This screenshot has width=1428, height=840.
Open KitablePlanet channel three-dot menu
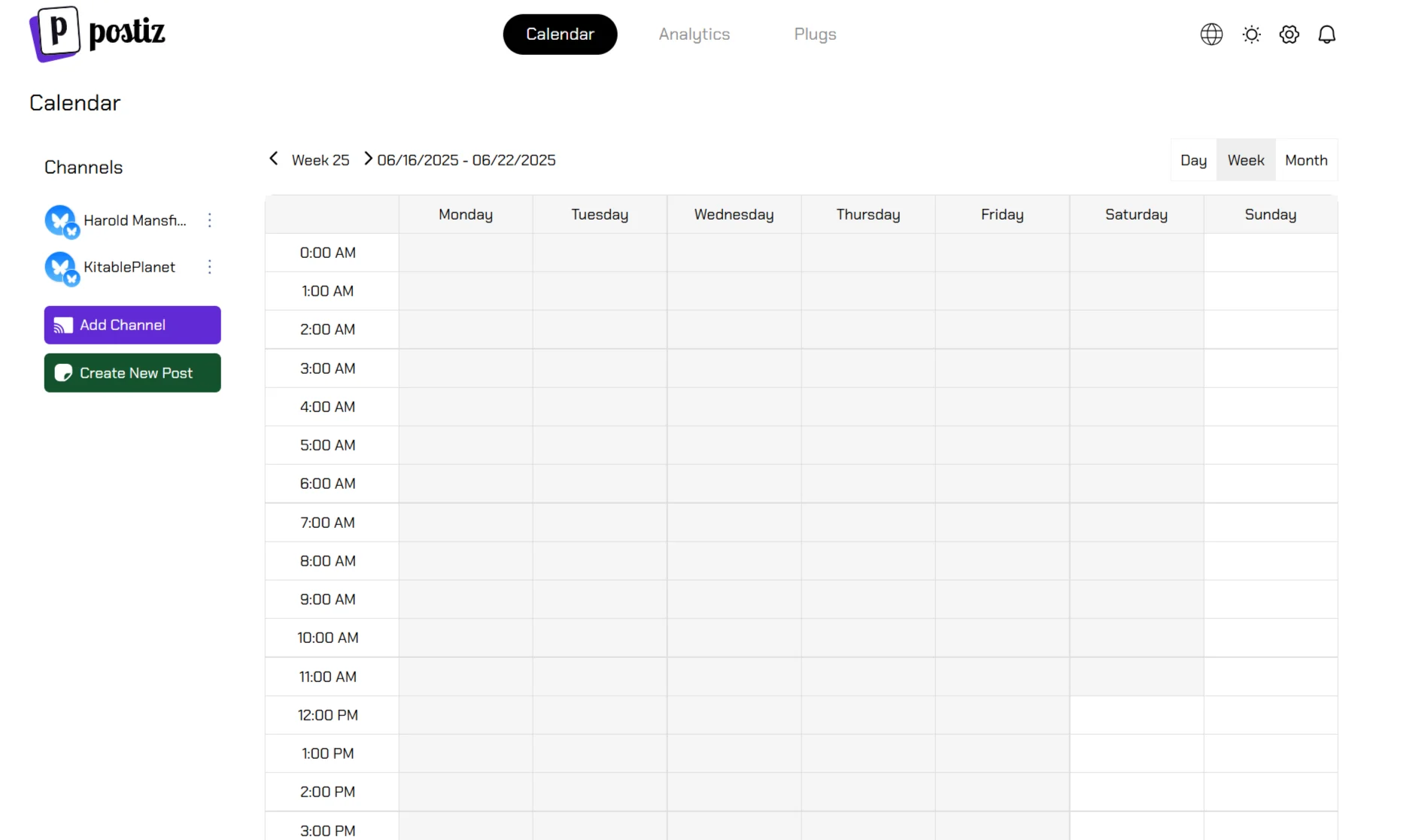coord(210,267)
